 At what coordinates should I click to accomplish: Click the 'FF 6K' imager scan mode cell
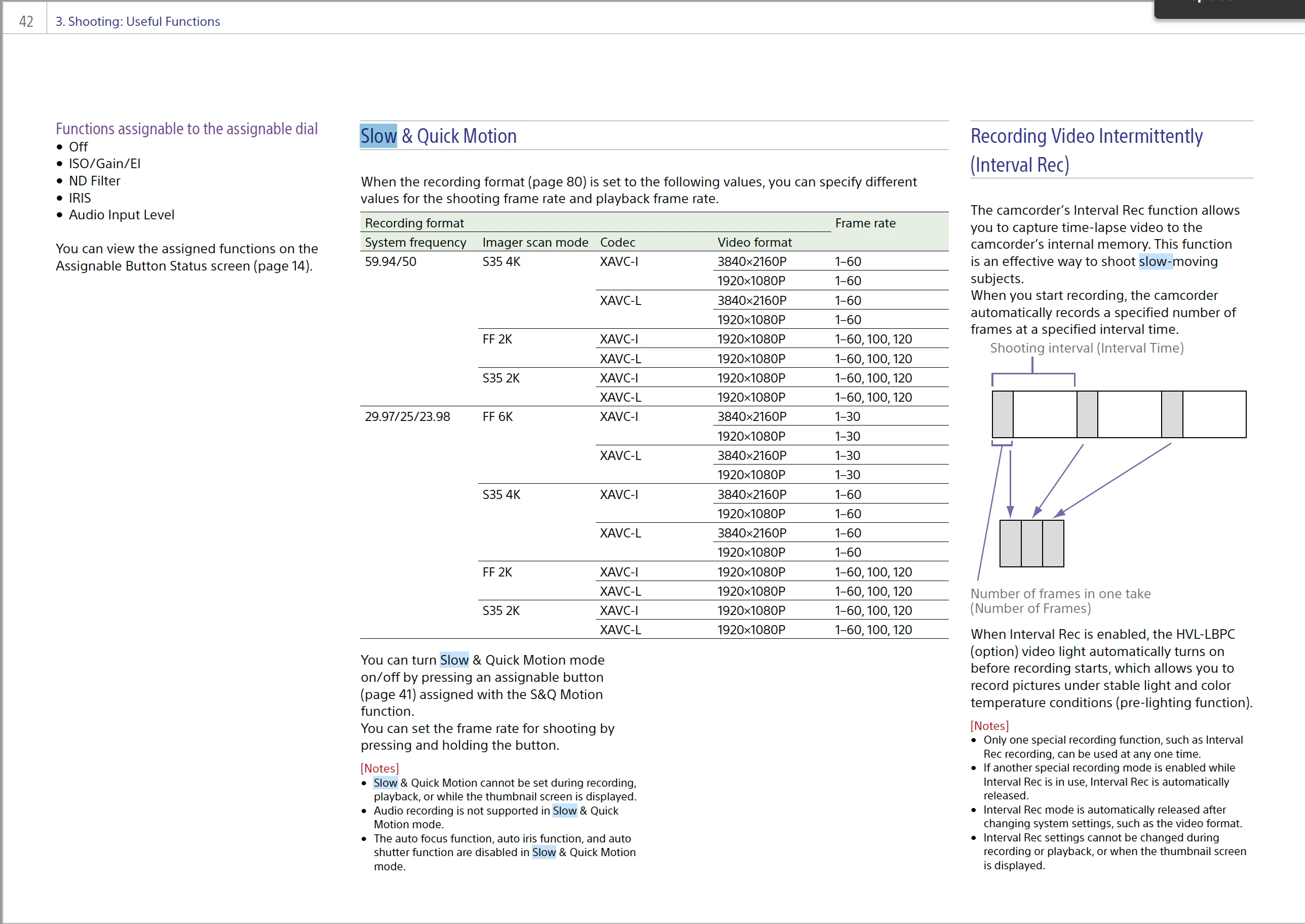coord(497,417)
